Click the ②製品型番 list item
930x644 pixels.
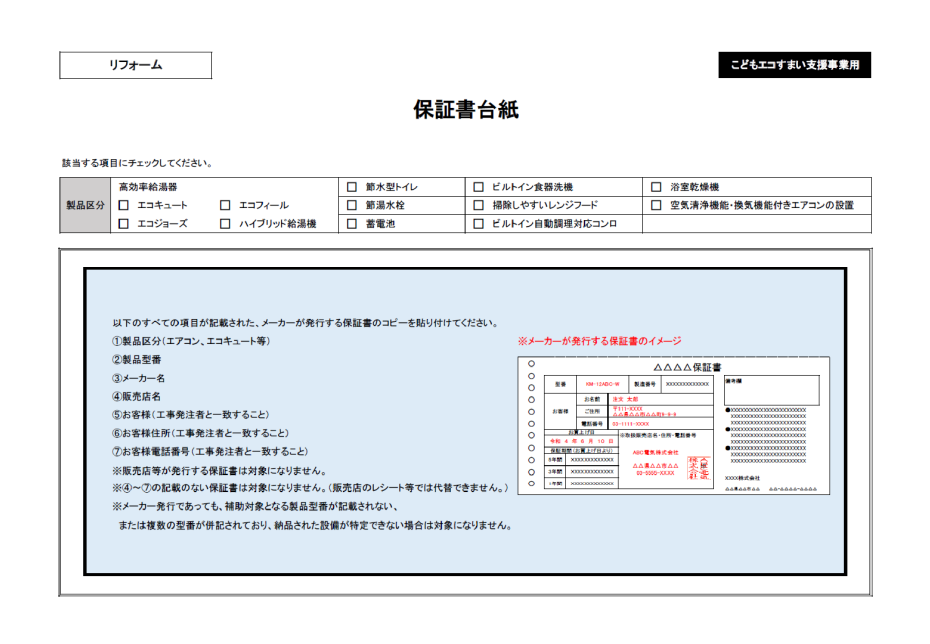pyautogui.click(x=137, y=359)
